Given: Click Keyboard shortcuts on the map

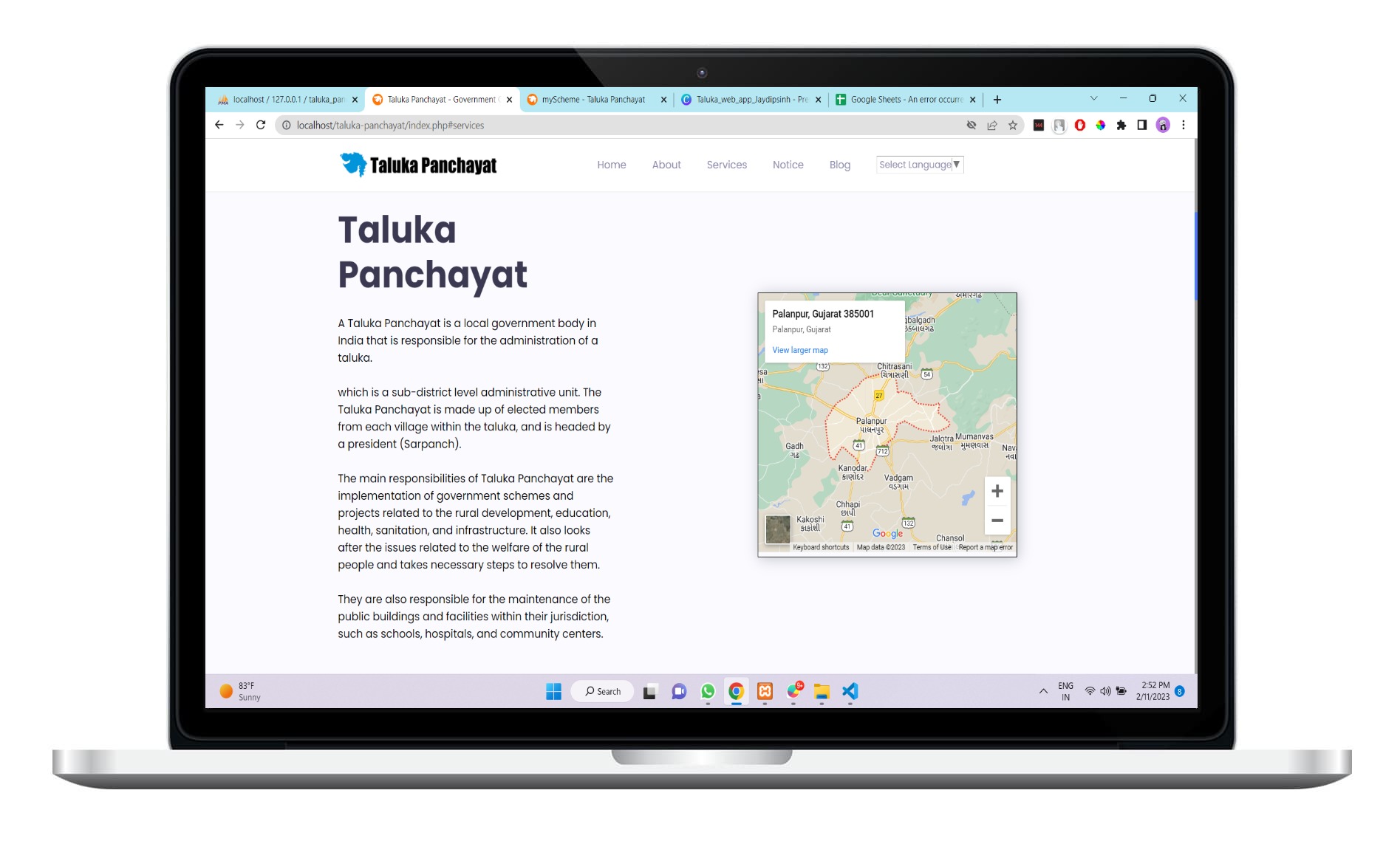Looking at the screenshot, I should [x=821, y=547].
